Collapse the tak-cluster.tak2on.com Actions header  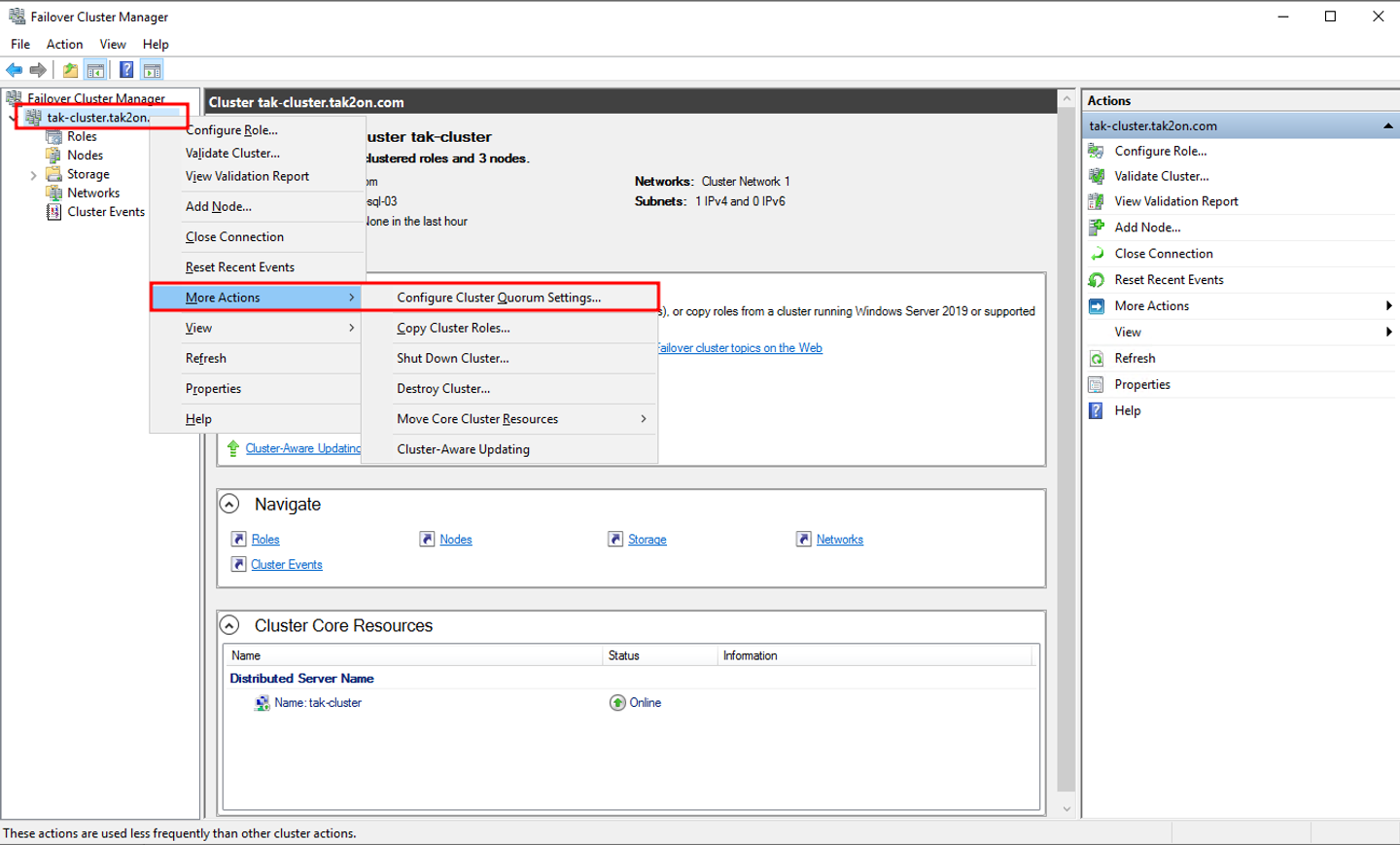coord(1387,126)
